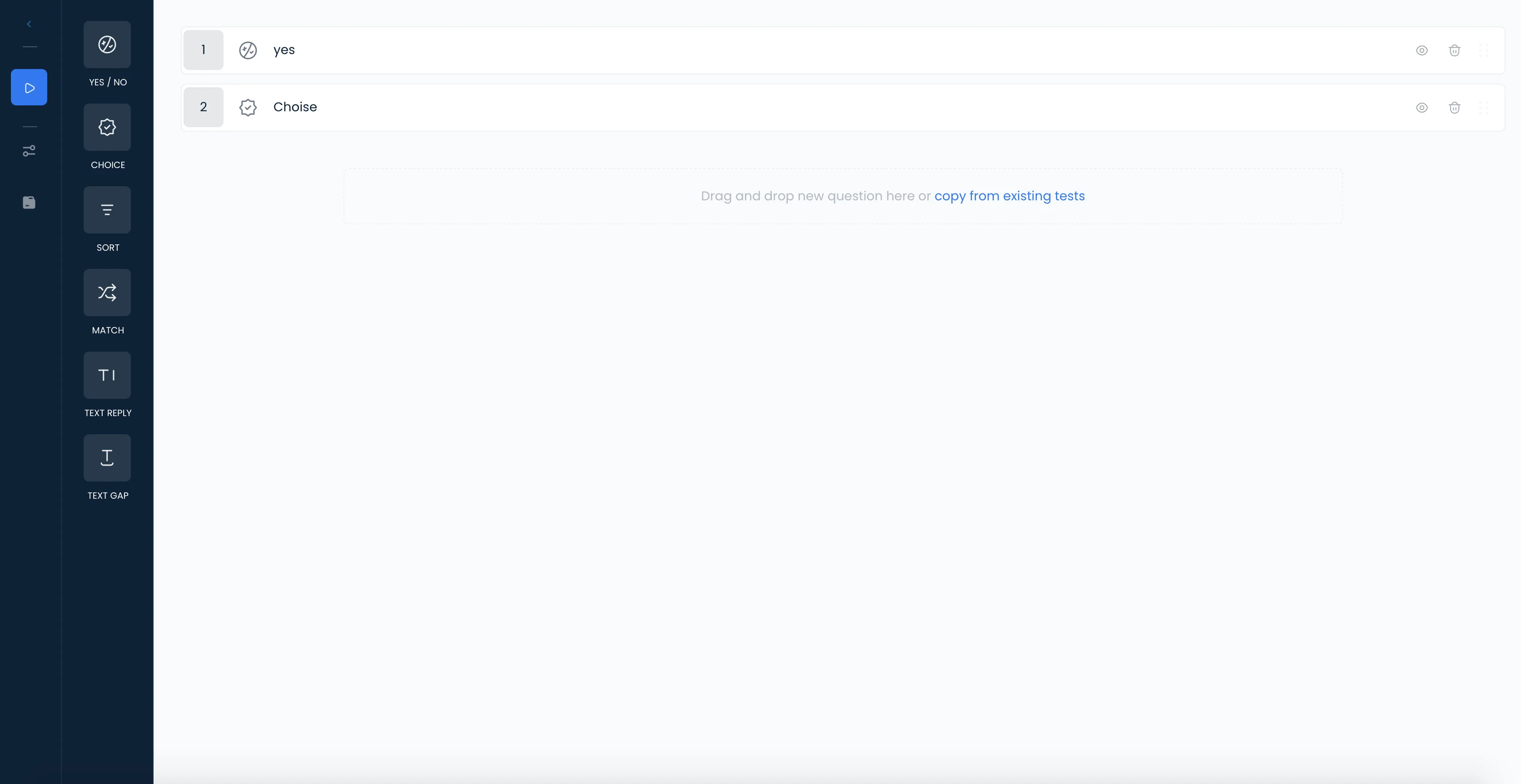
Task: Toggle preview eye for question 1 'yes'
Action: pyautogui.click(x=1422, y=50)
